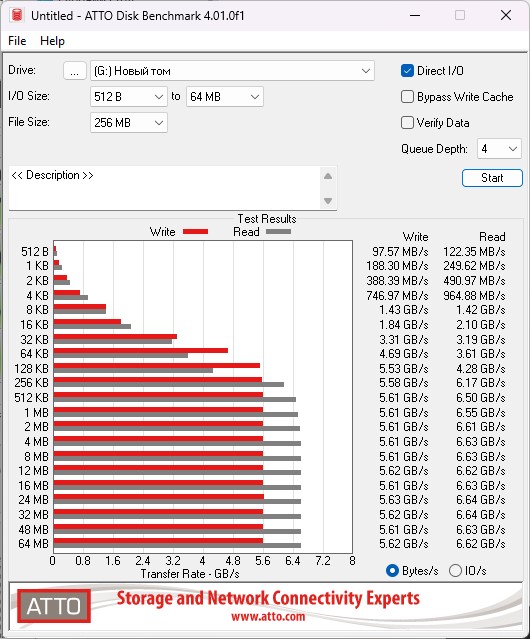Screen dimensions: 530x639
Task: Maximize the benchmark window
Action: point(460,15)
